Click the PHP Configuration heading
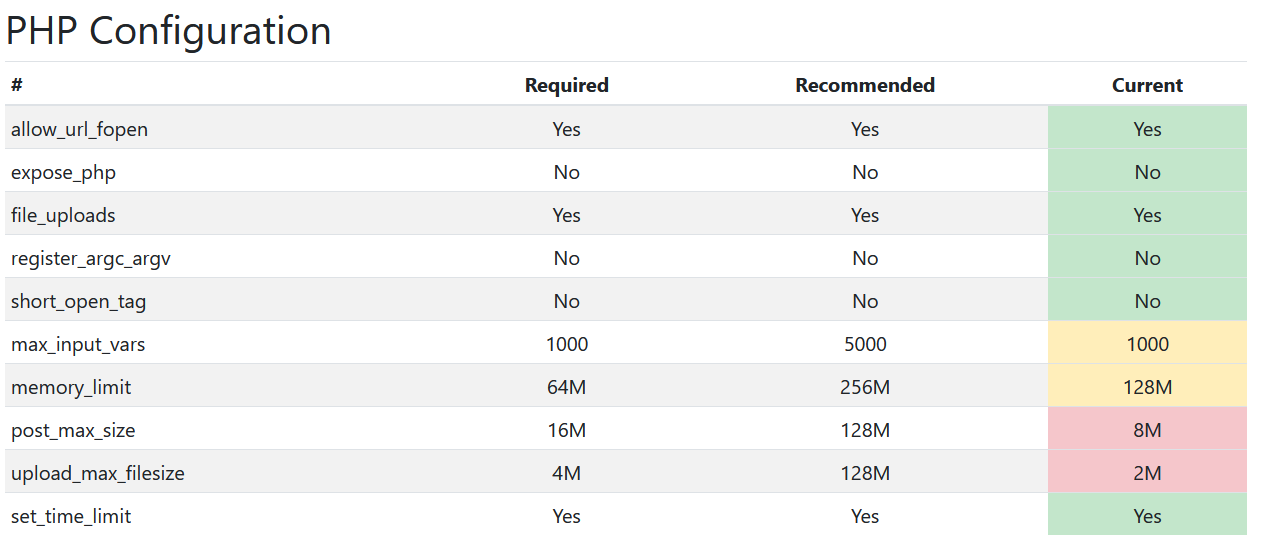This screenshot has width=1285, height=552. tap(168, 31)
